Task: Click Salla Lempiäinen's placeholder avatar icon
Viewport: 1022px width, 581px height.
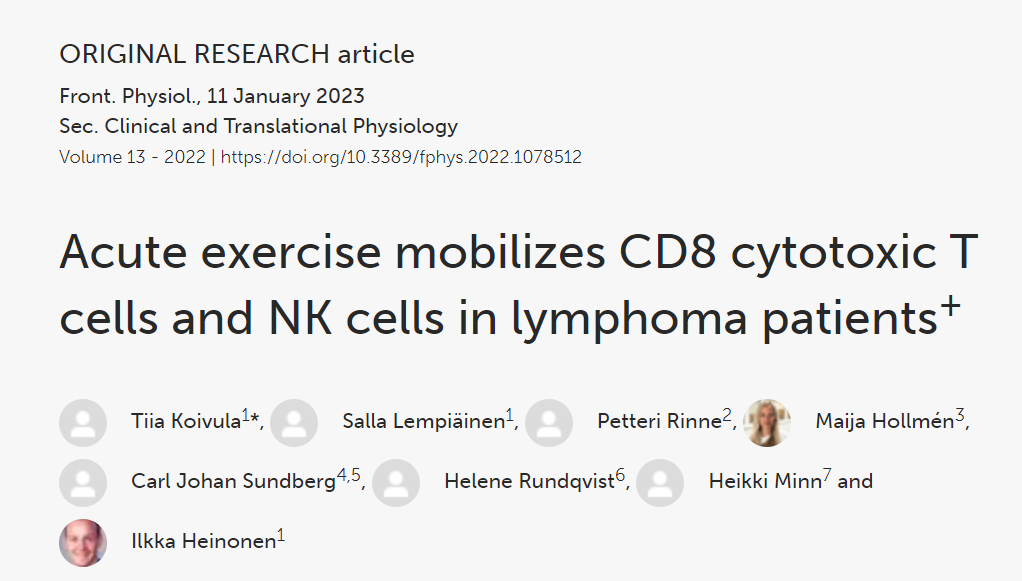Action: coord(294,422)
